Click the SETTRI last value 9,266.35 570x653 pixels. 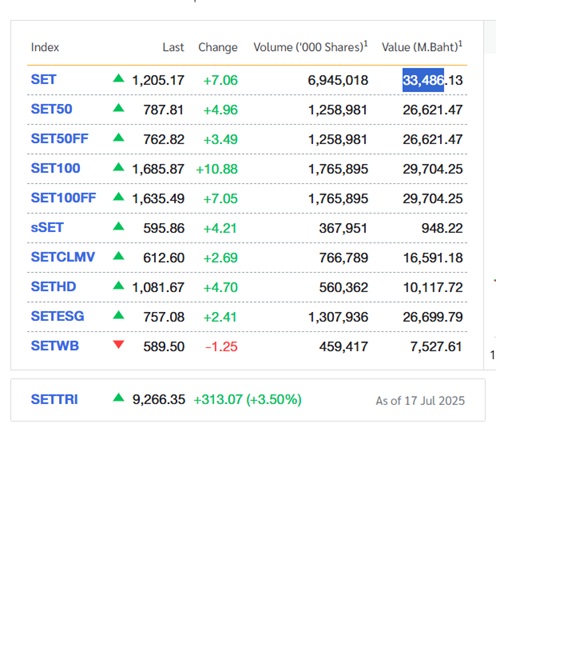[159, 399]
